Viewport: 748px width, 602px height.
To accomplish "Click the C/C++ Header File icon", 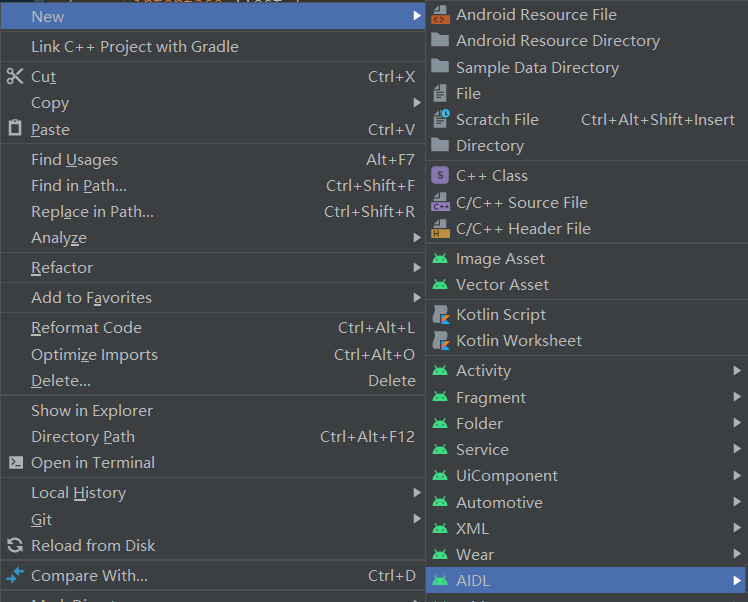I will tap(440, 228).
